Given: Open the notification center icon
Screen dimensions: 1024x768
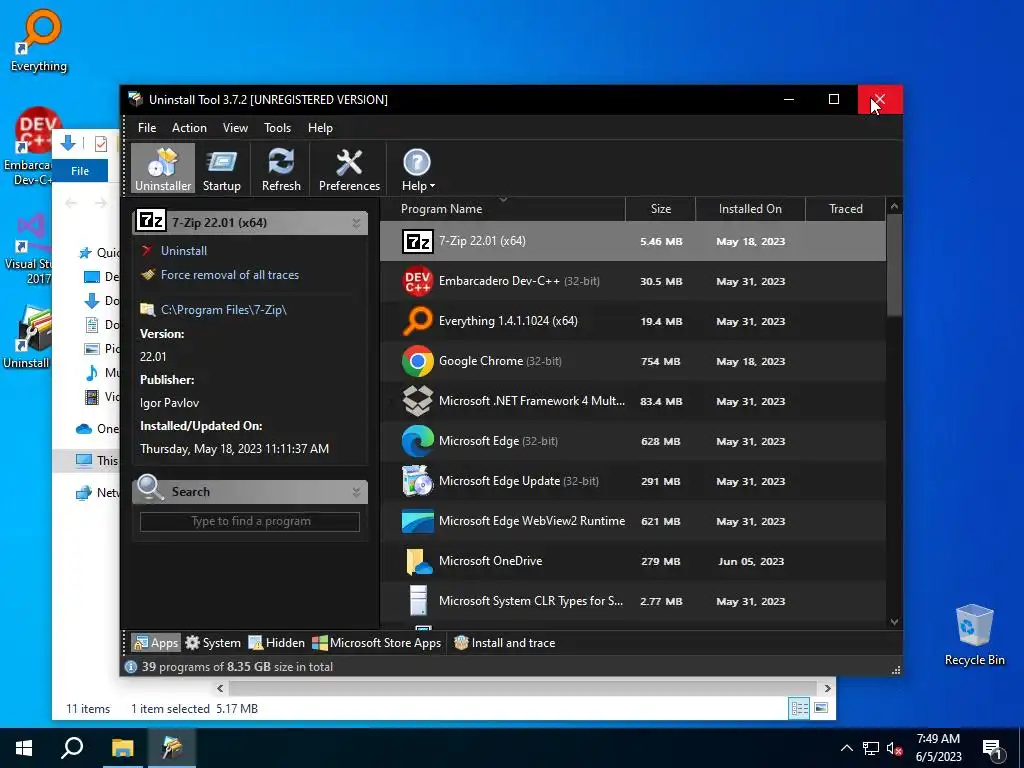Looking at the screenshot, I should 993,750.
